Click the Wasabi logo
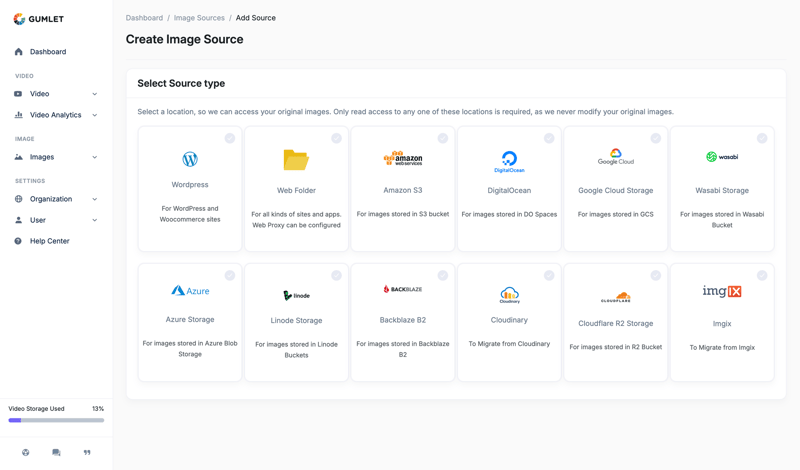 click(722, 157)
